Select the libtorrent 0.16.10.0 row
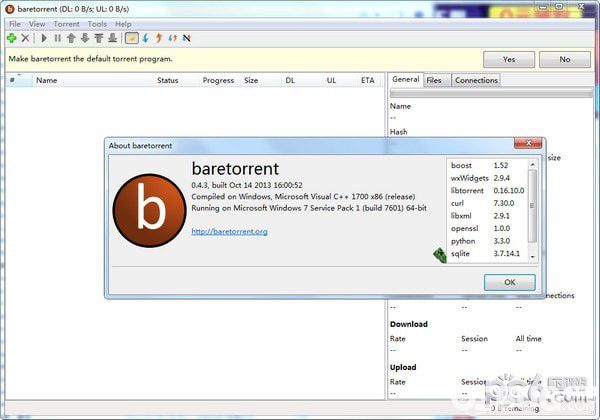Screen dimensions: 600x420 coord(487,190)
